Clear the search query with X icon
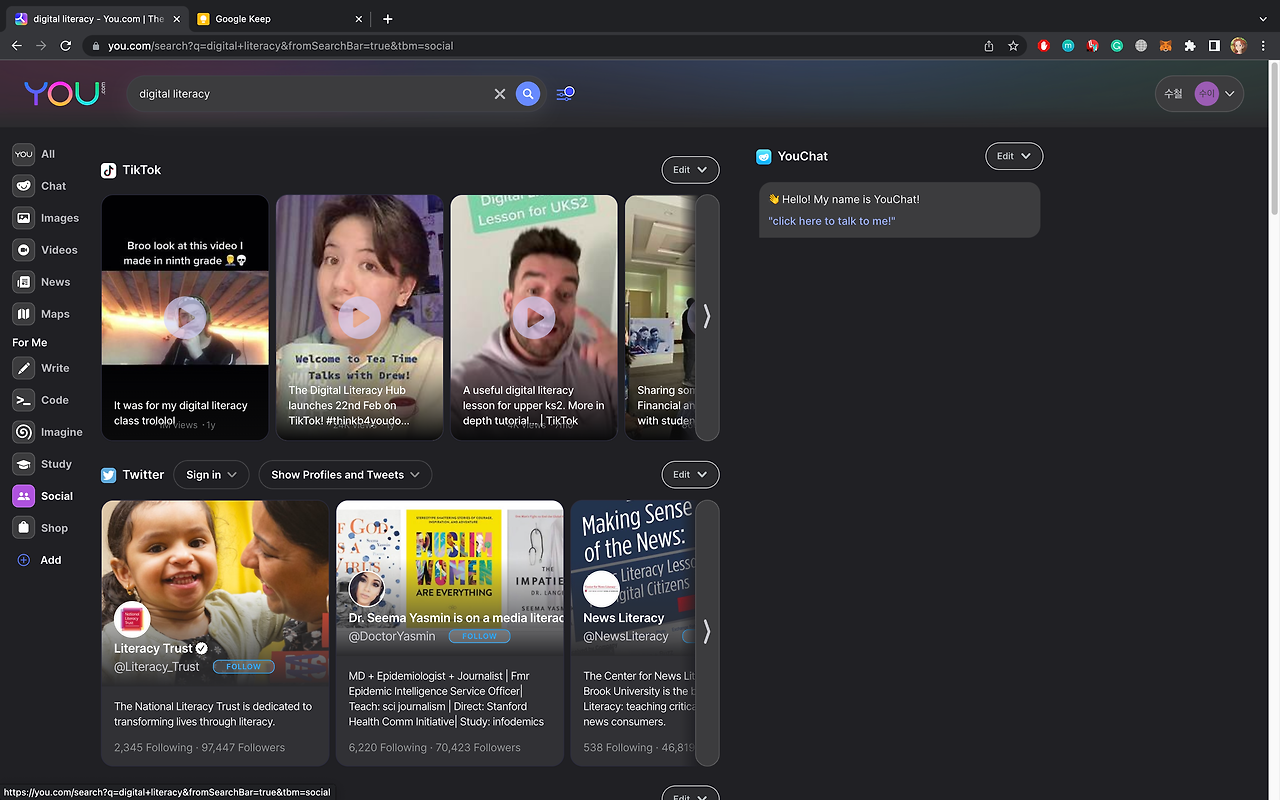1280x800 pixels. tap(500, 94)
